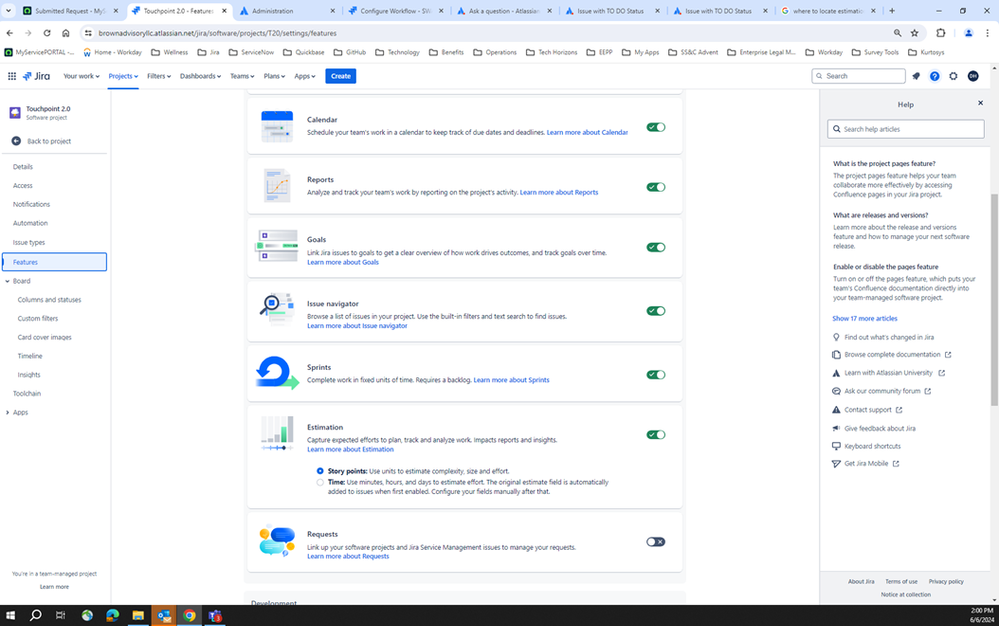Select the Story points radio button
Screen dimensions: 999x626
click(320, 471)
